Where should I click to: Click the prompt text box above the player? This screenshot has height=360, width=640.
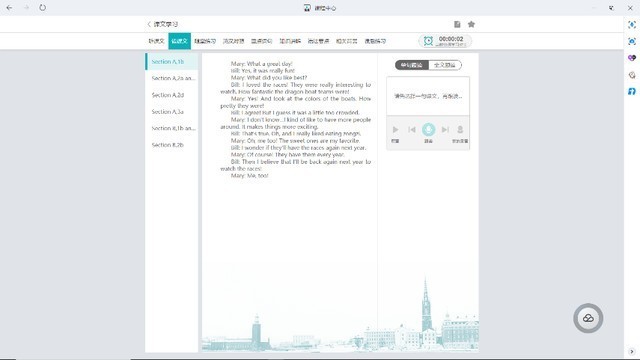tap(428, 96)
